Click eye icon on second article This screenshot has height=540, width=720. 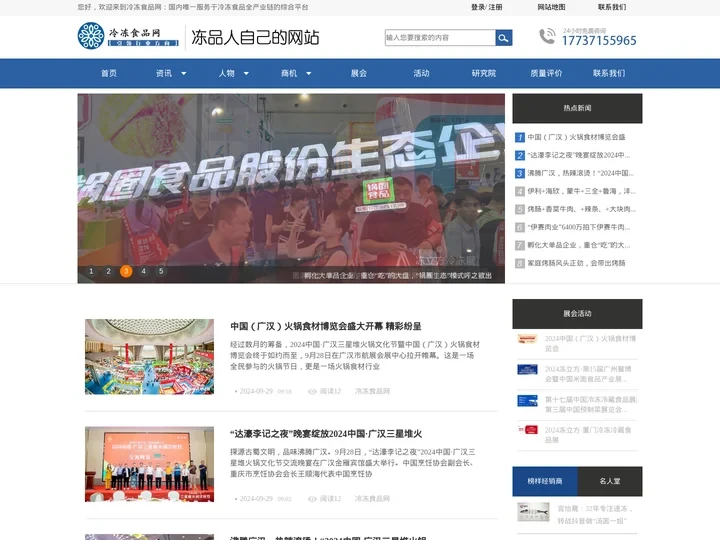(x=312, y=499)
